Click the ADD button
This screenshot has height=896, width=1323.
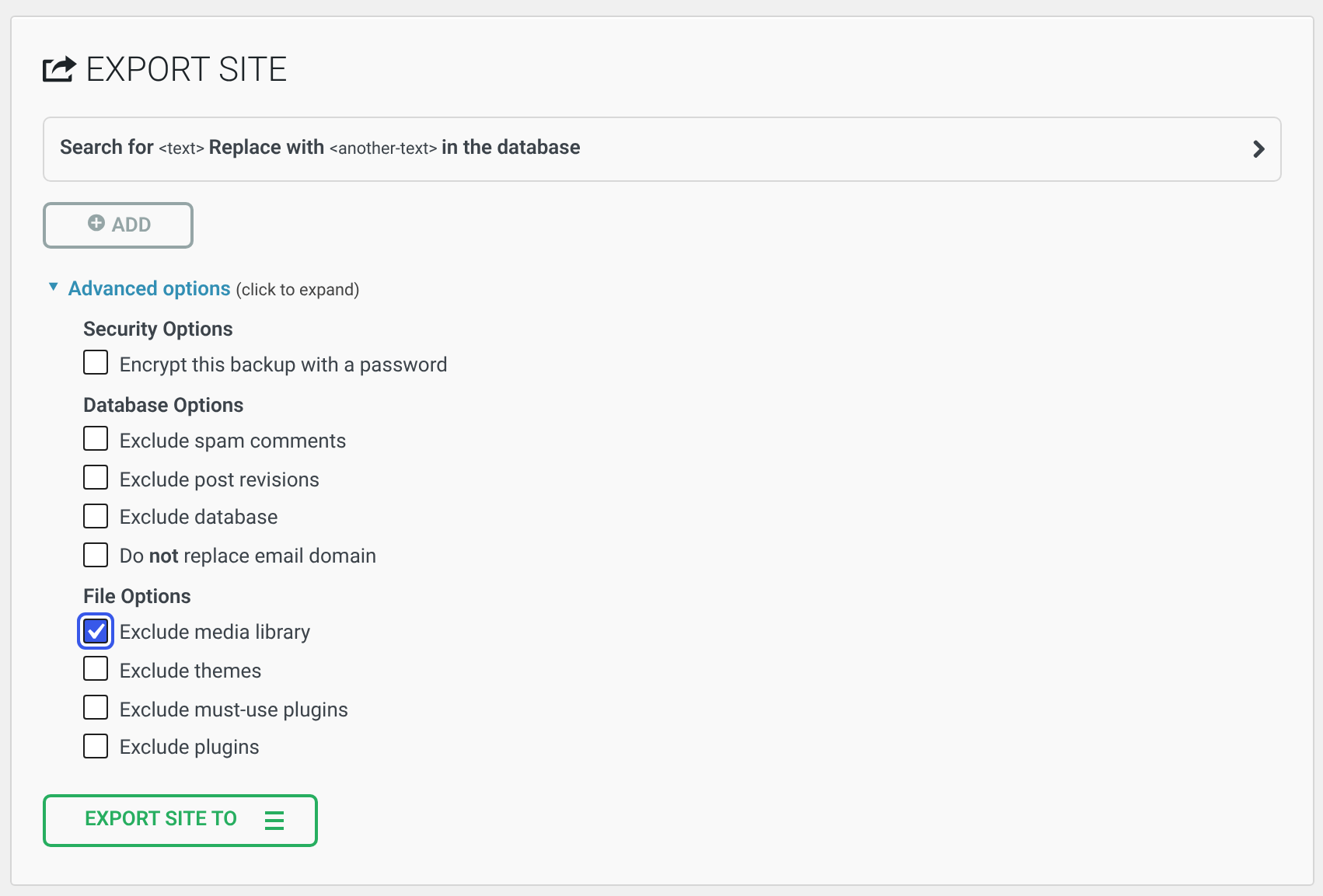[118, 225]
